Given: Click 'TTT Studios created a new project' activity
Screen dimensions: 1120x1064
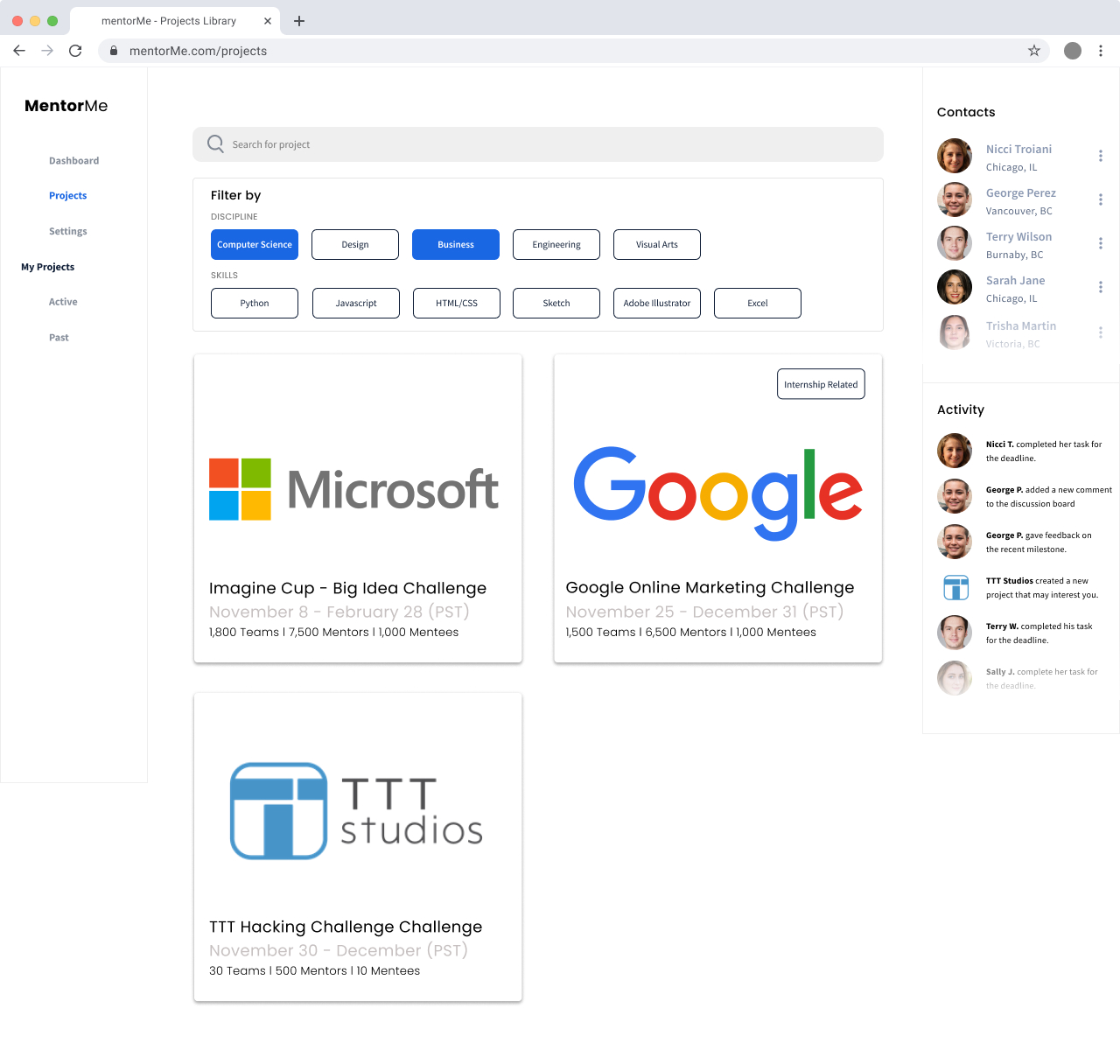Looking at the screenshot, I should click(1042, 588).
